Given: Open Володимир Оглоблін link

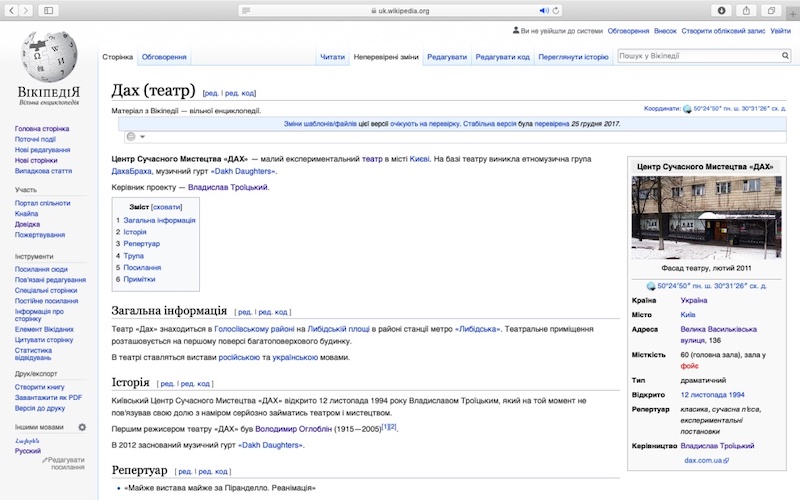Looking at the screenshot, I should pyautogui.click(x=293, y=429).
